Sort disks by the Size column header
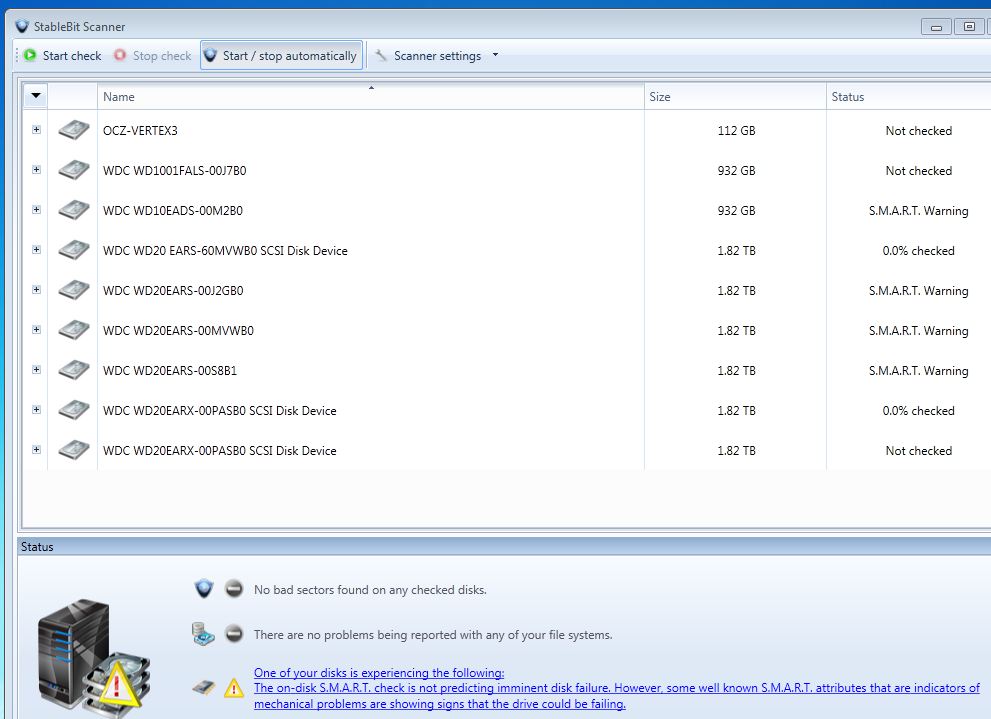 coord(735,97)
